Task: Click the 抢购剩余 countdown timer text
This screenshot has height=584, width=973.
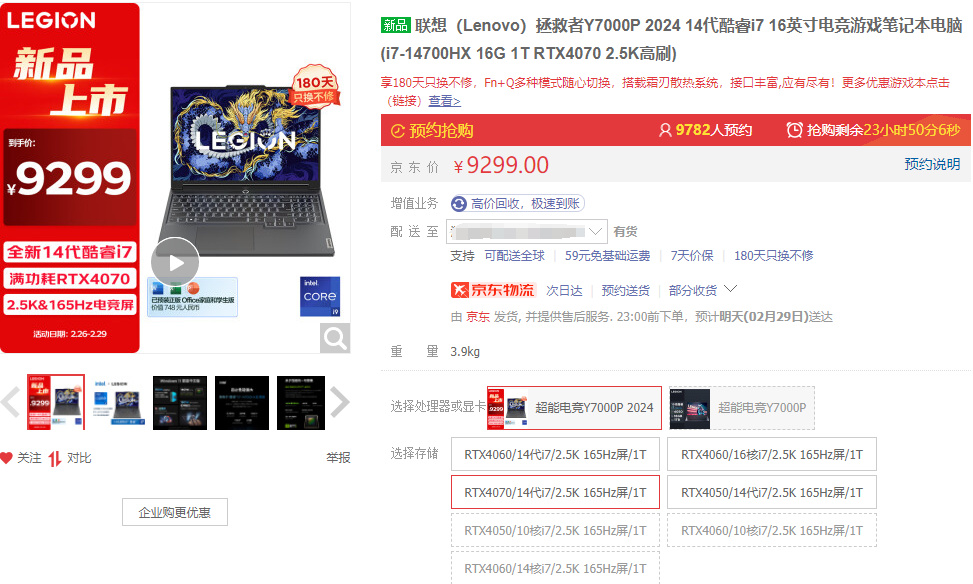Action: 883,130
